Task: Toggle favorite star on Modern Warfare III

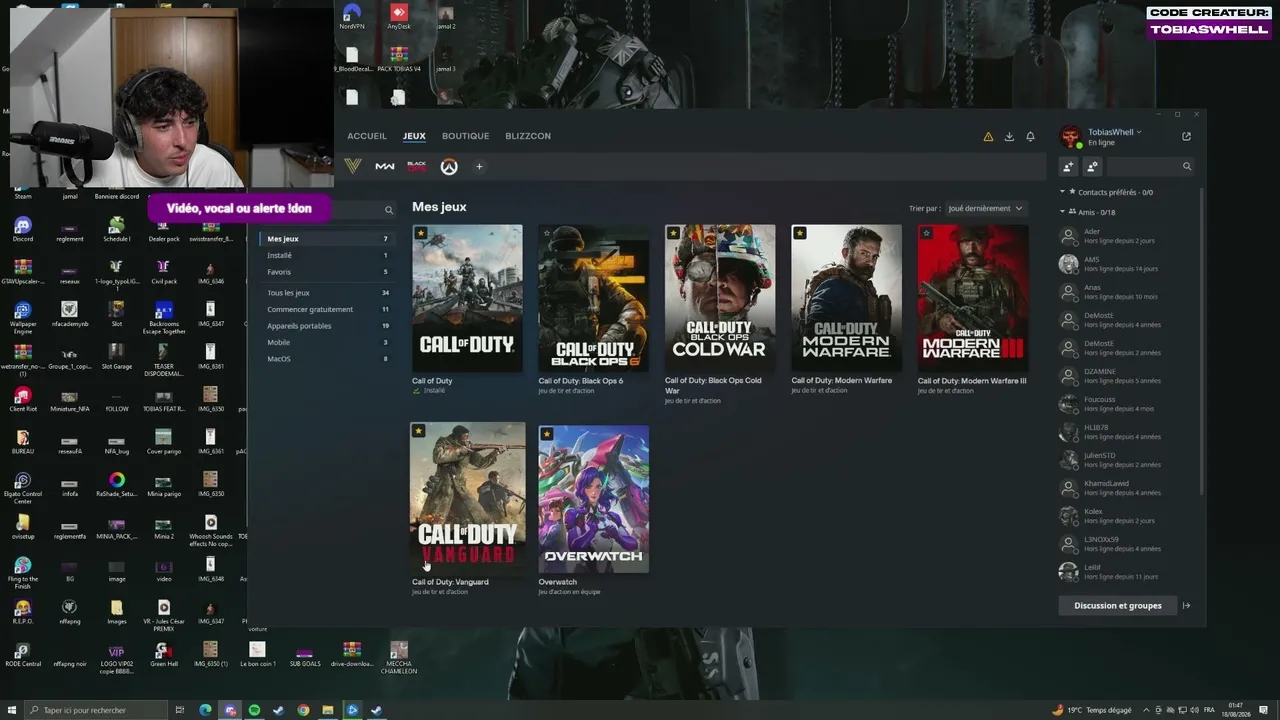Action: pyautogui.click(x=926, y=233)
